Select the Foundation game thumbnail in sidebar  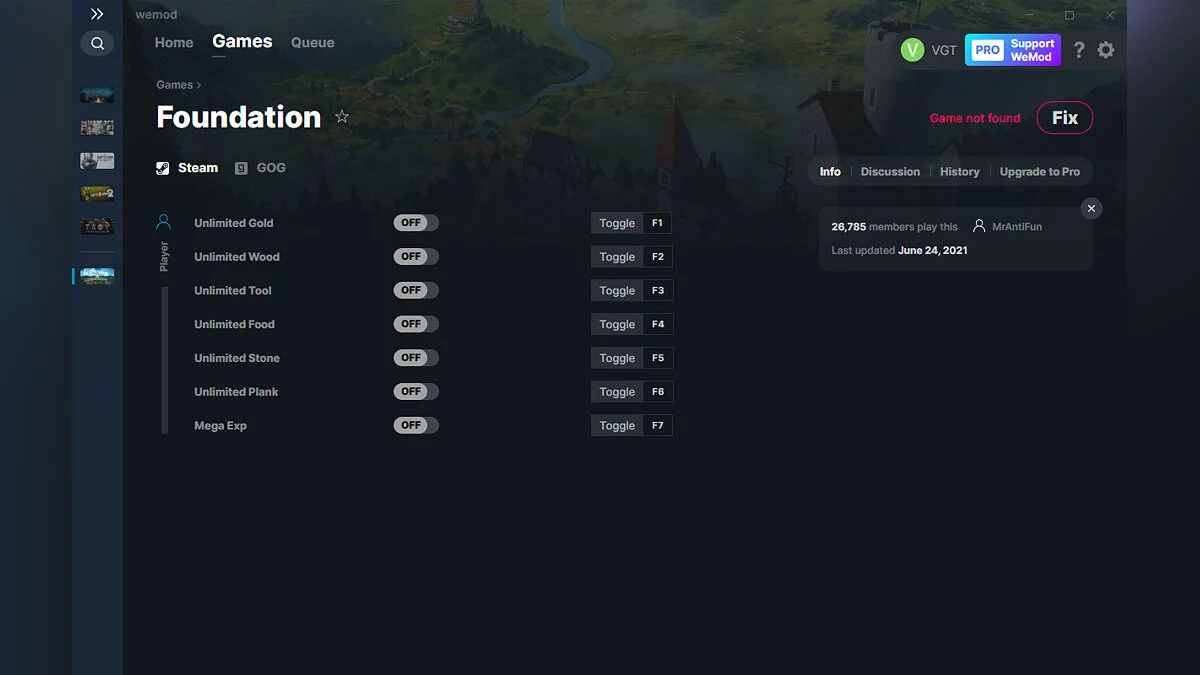[x=97, y=276]
